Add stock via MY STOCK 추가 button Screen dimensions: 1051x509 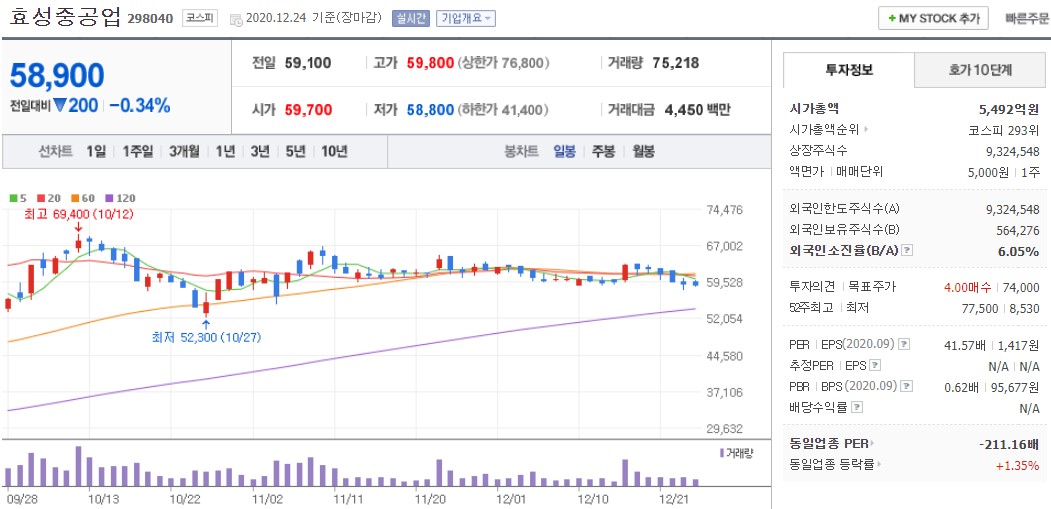[933, 18]
